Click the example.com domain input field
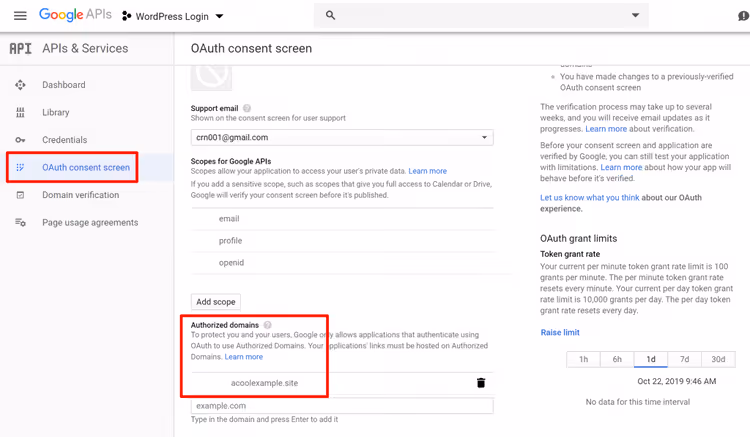This screenshot has width=750, height=437. (342, 406)
